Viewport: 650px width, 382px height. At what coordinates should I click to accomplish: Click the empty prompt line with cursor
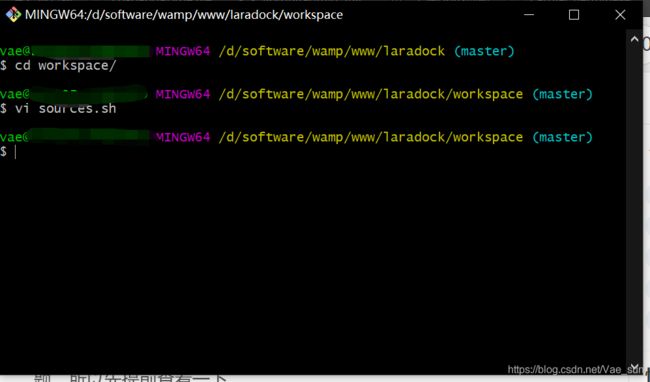coord(9,152)
